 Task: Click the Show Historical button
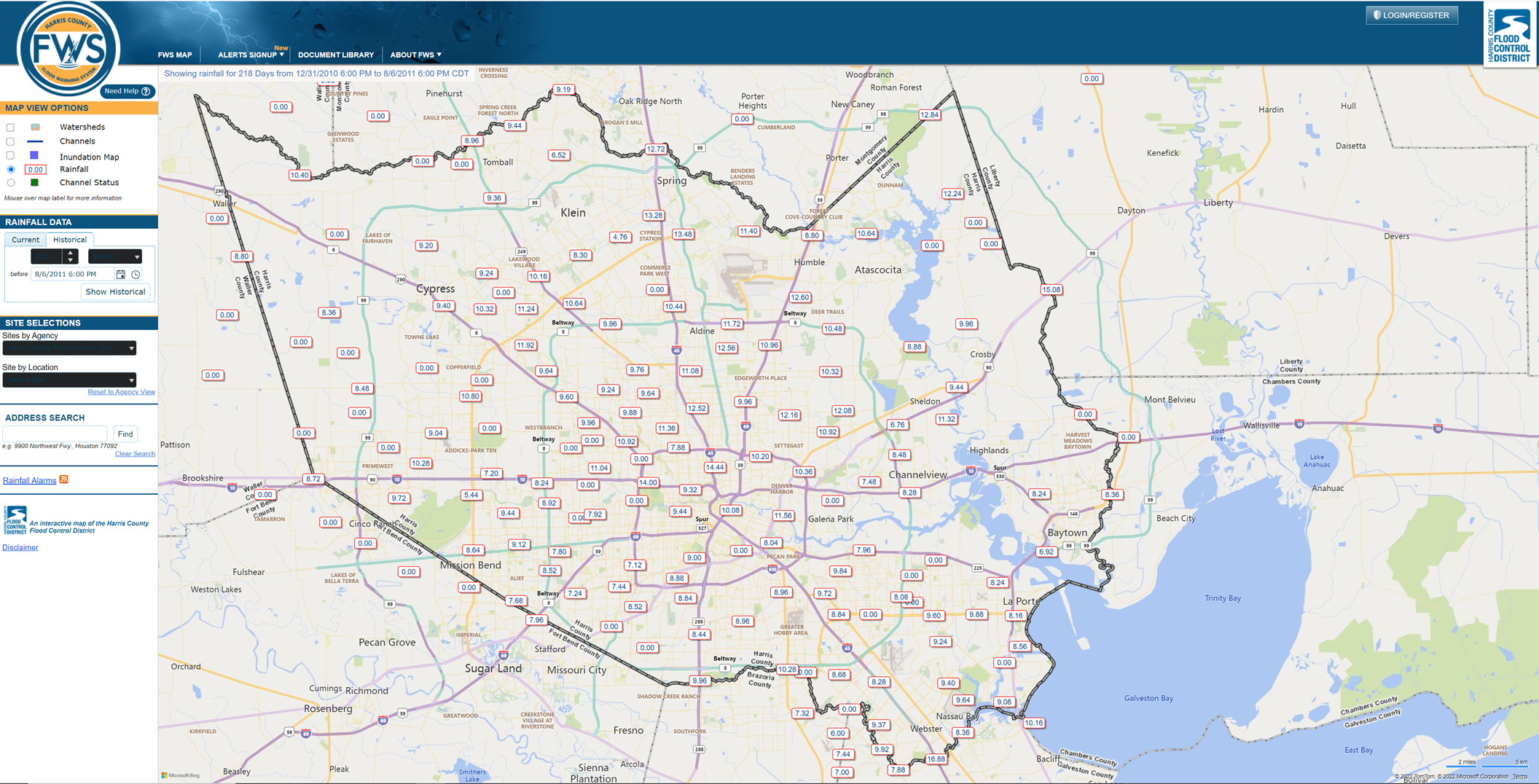(115, 291)
